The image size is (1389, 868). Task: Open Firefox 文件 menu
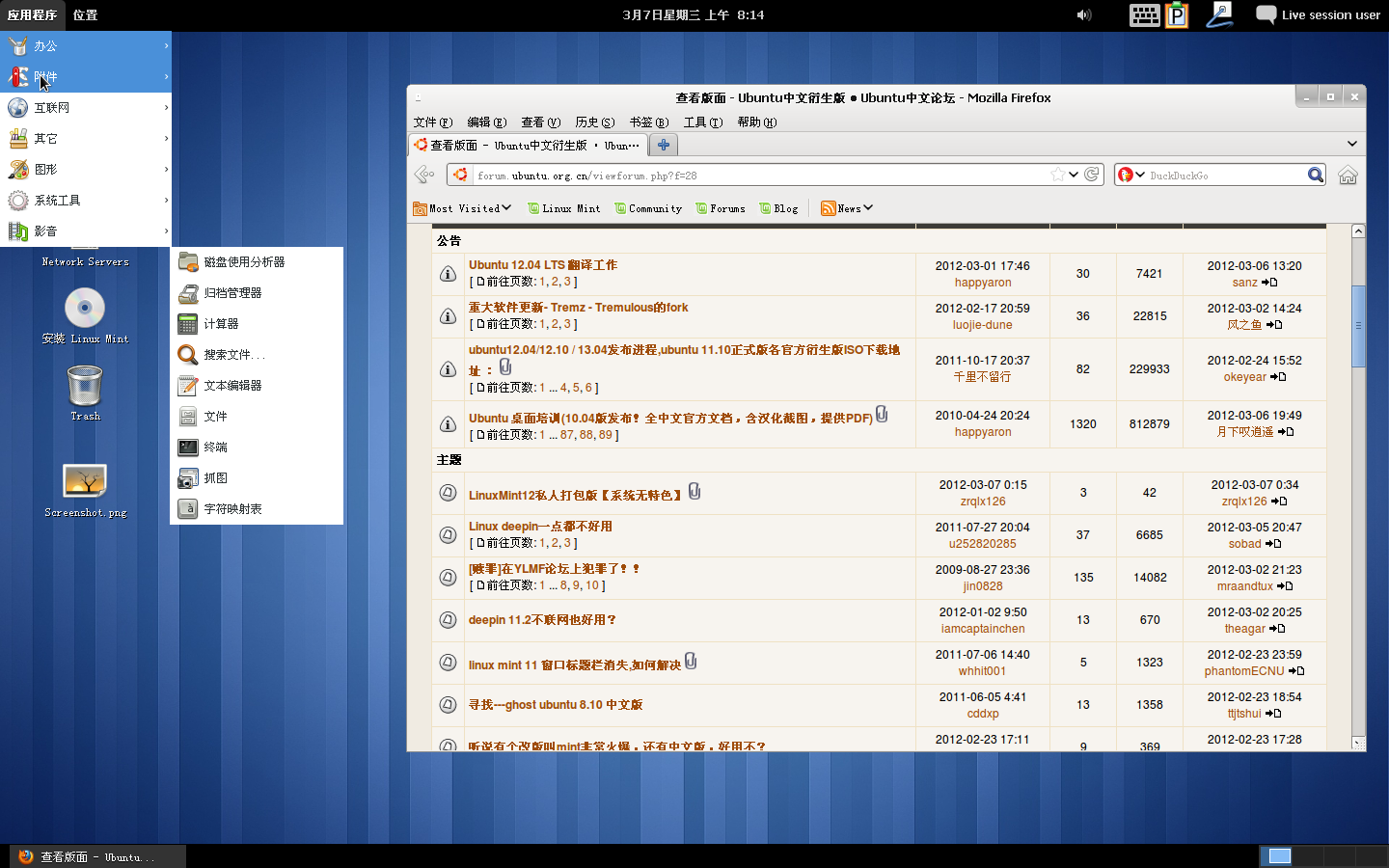(x=432, y=122)
